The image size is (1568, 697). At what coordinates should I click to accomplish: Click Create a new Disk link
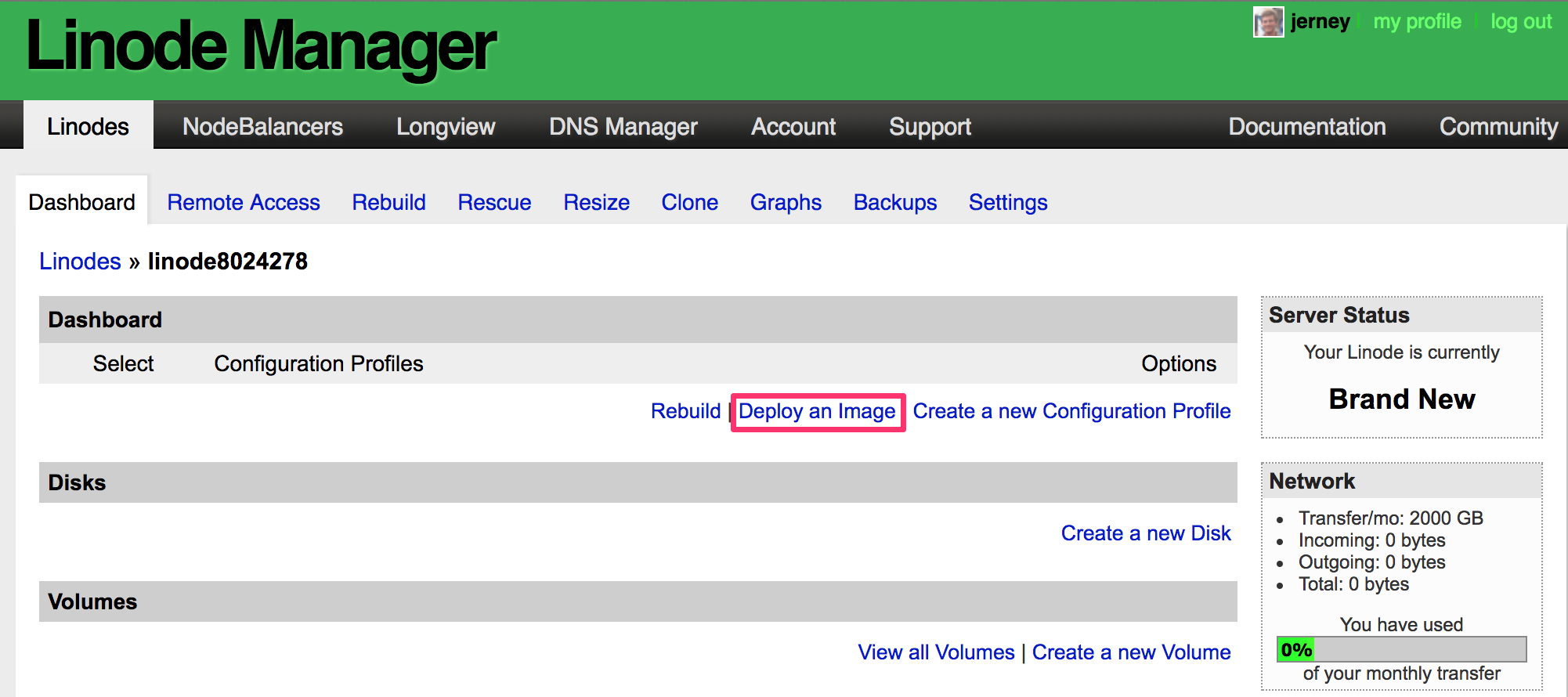(1146, 533)
